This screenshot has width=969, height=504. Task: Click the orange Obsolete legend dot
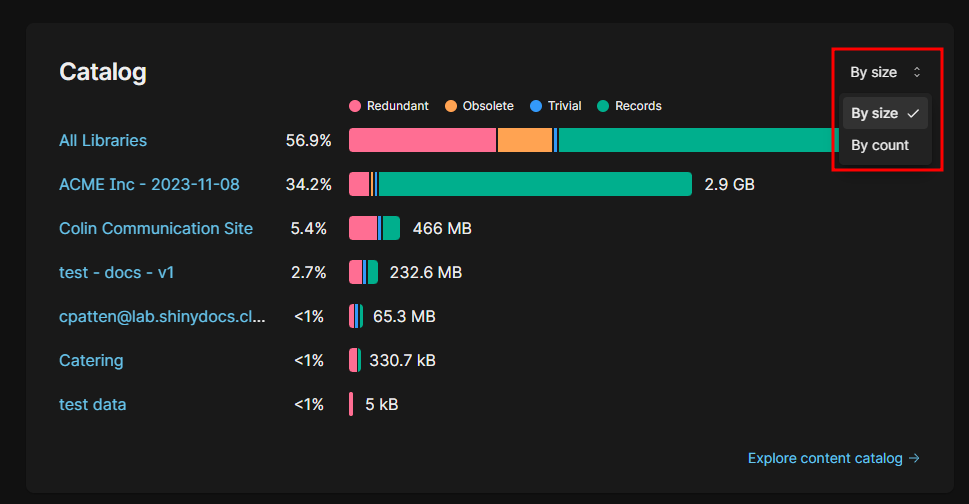click(x=450, y=106)
